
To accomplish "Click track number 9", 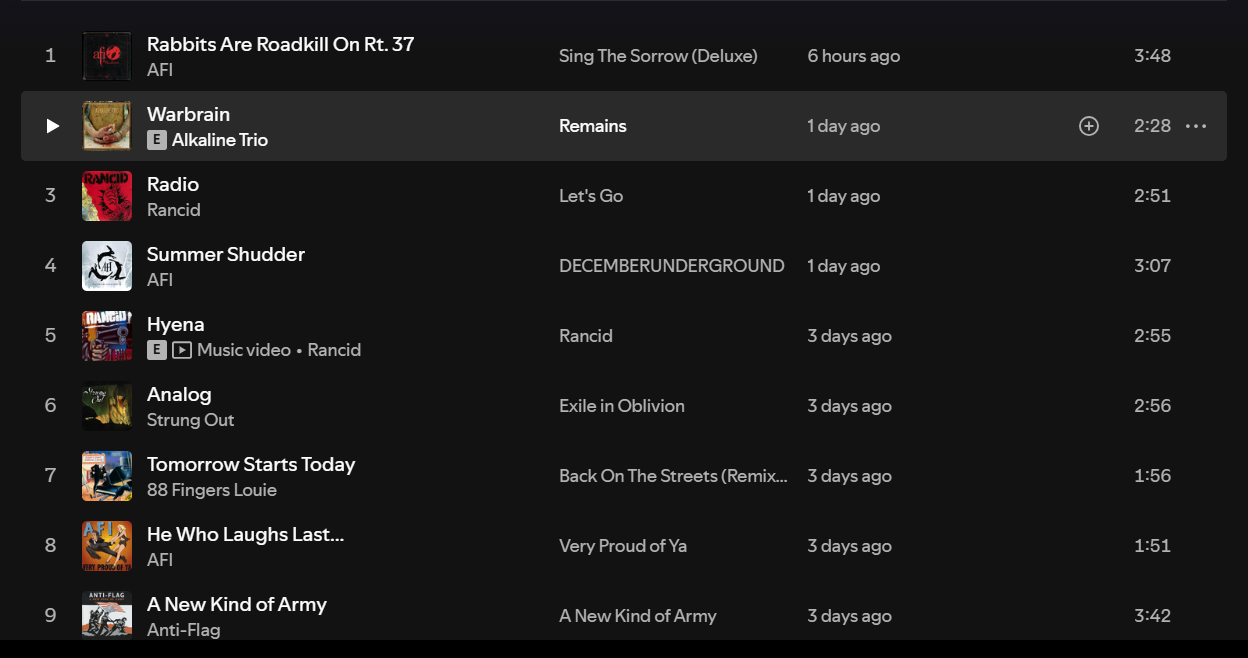I will [x=51, y=616].
